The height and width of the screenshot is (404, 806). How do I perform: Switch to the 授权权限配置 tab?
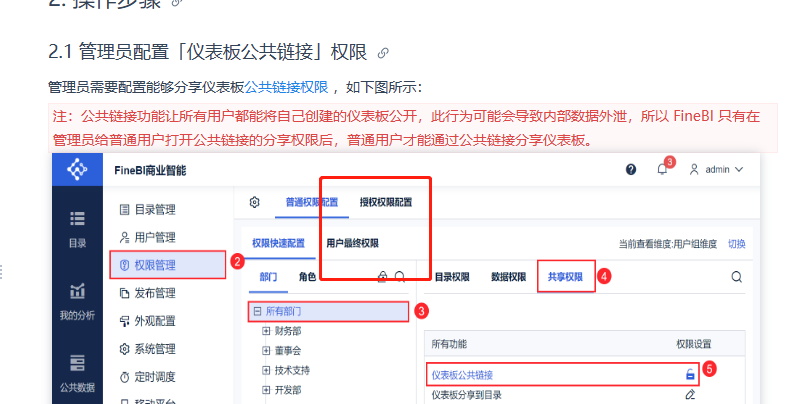[x=386, y=203]
